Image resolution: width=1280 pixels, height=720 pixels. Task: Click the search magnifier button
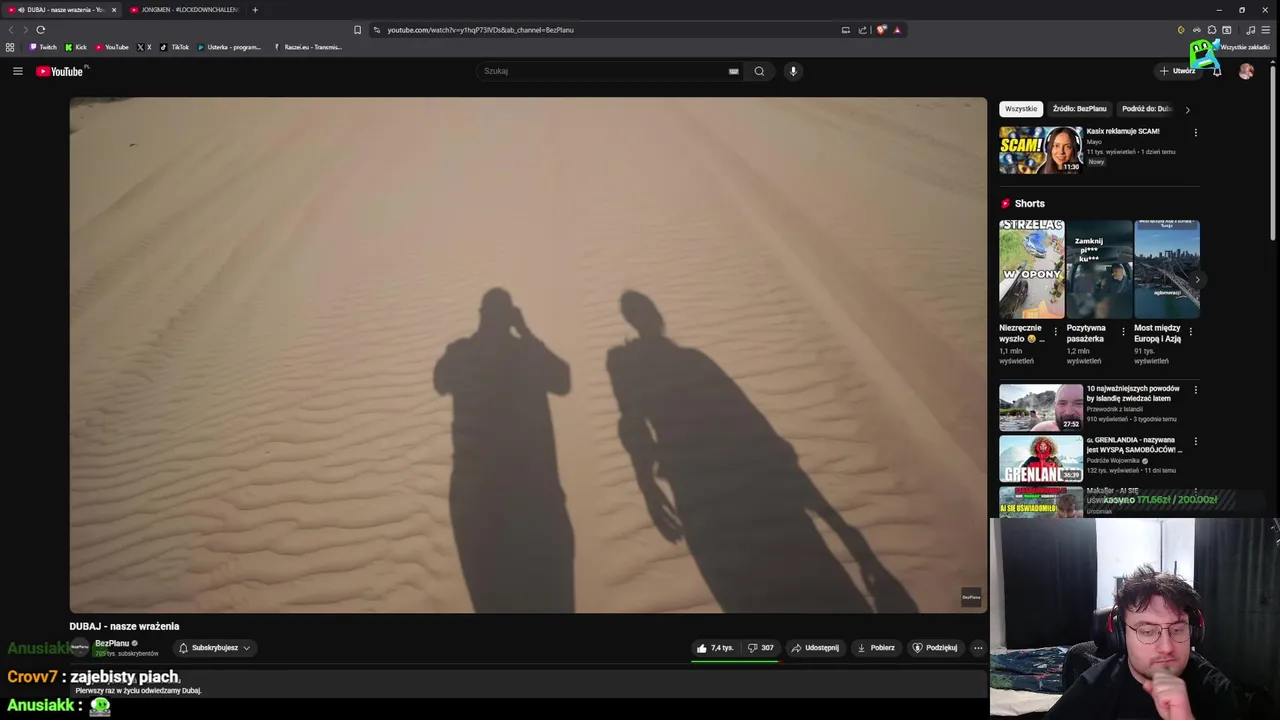[x=759, y=71]
